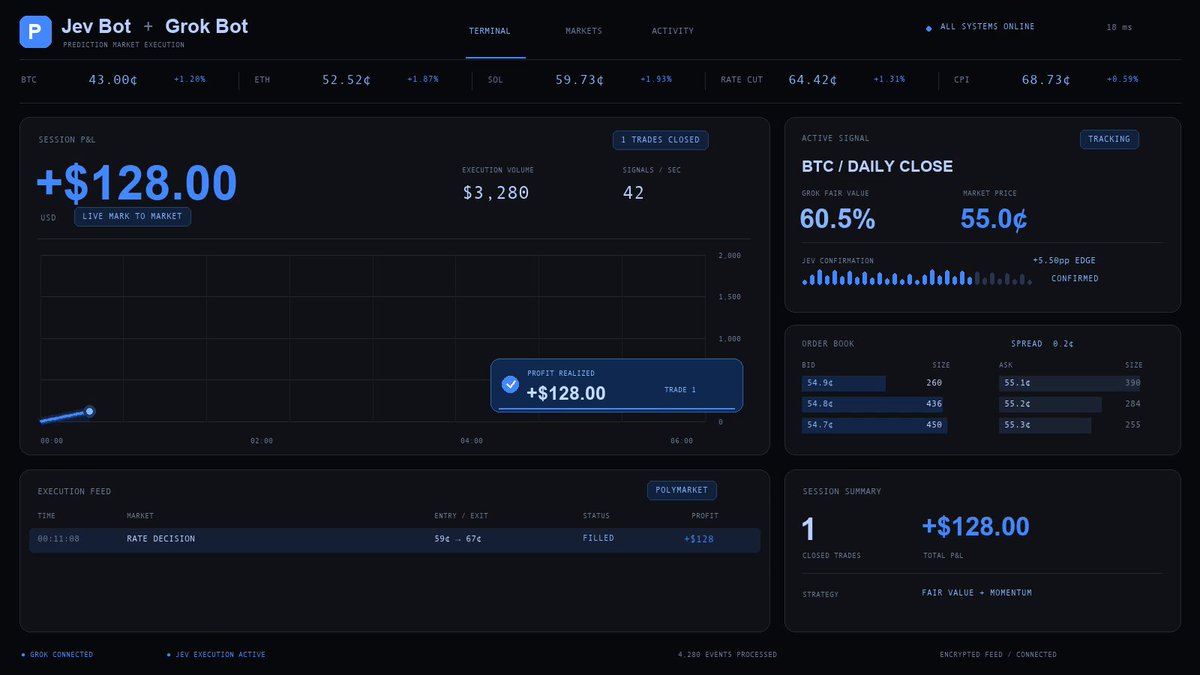The height and width of the screenshot is (675, 1200).
Task: Click the execution time 00:11:08
Action: click(x=59, y=539)
